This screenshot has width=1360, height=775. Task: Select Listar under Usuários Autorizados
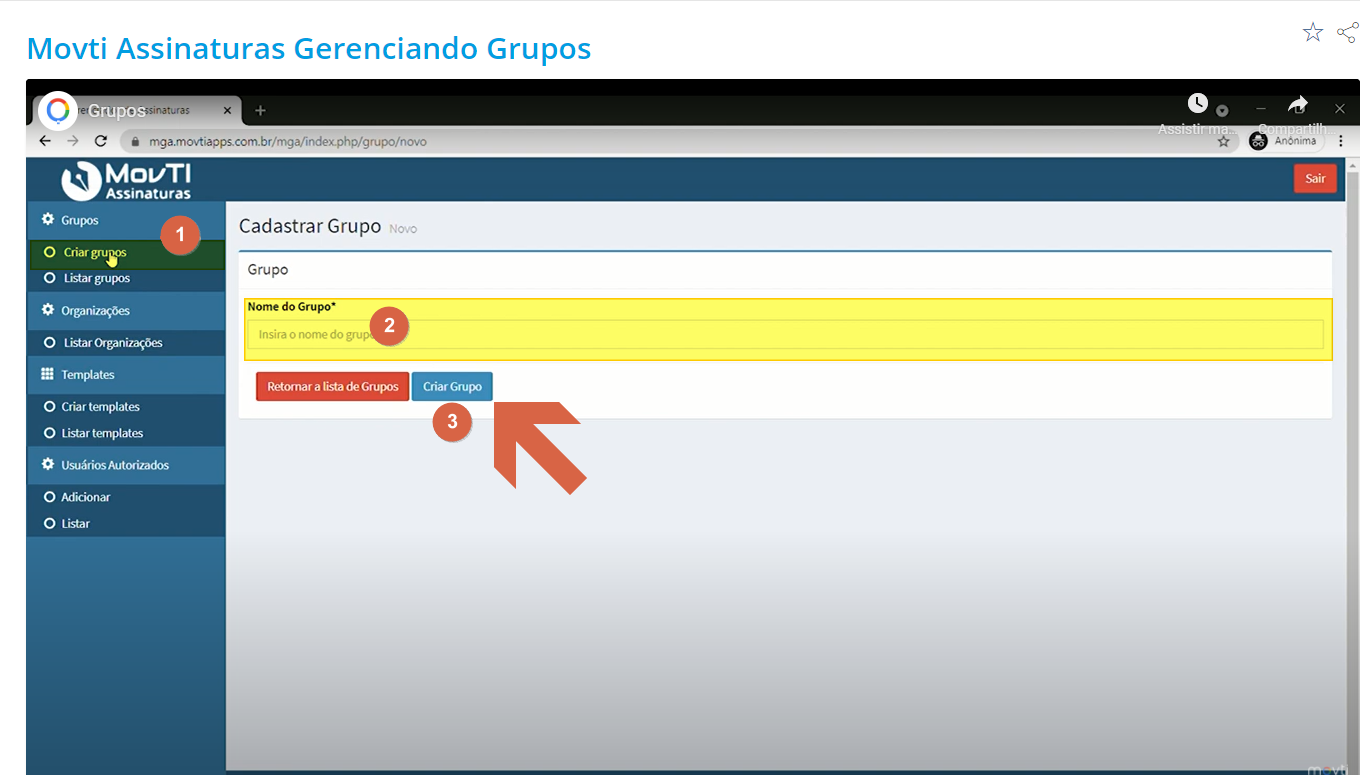126,523
